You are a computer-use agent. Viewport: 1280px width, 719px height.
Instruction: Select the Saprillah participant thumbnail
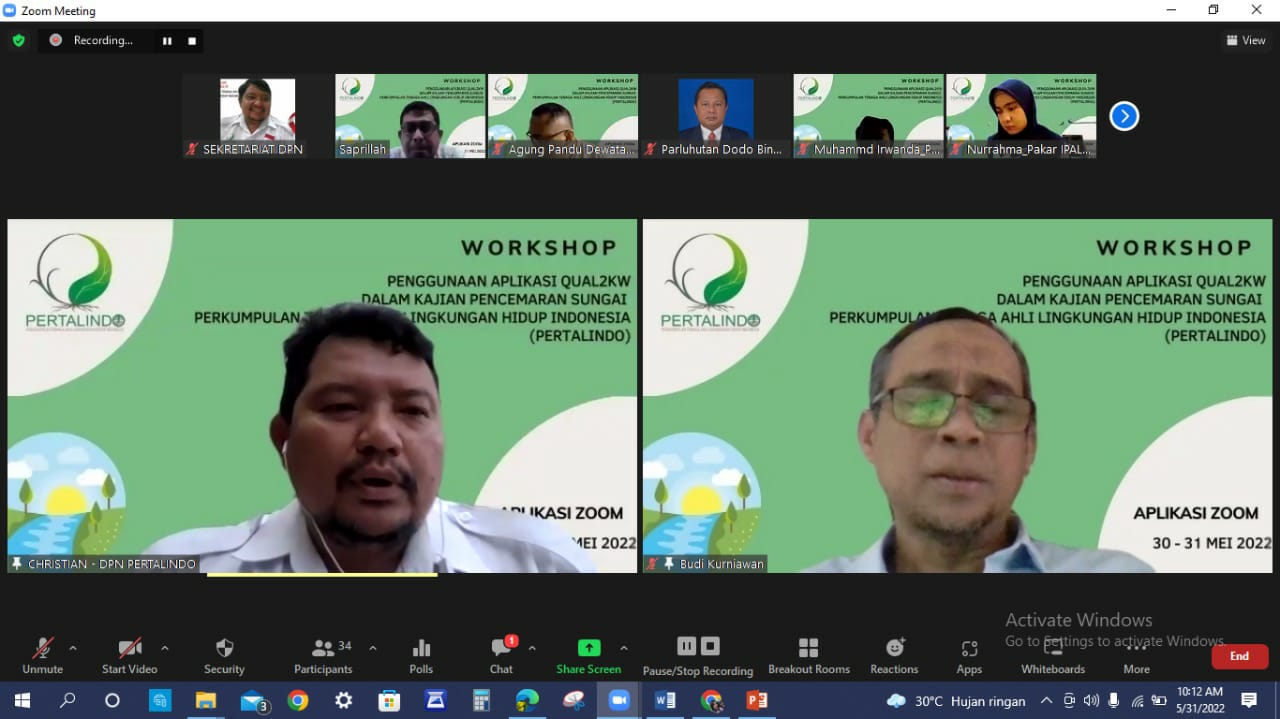tap(410, 116)
